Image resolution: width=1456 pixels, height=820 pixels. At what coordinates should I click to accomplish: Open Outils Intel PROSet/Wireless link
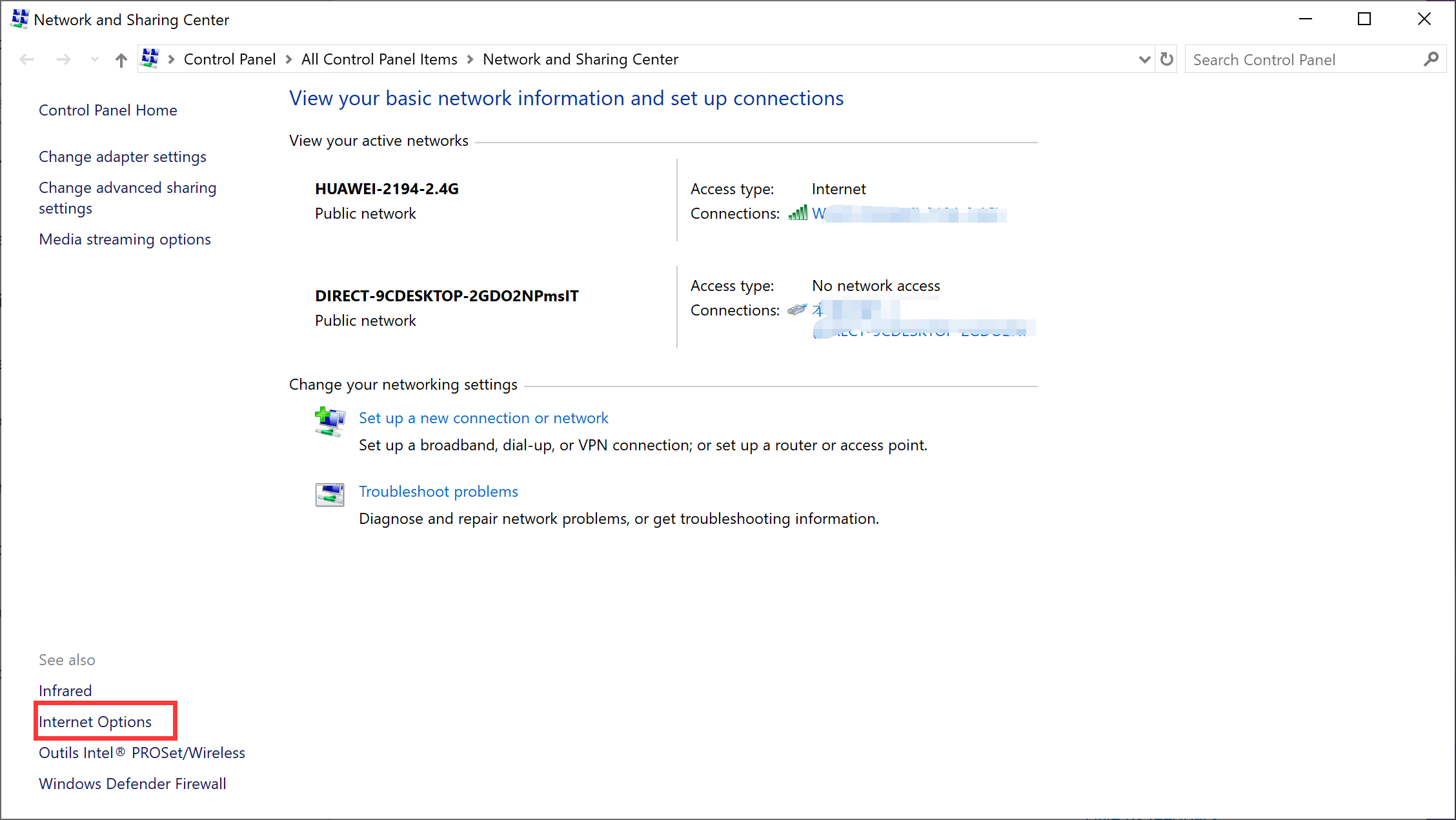click(142, 753)
